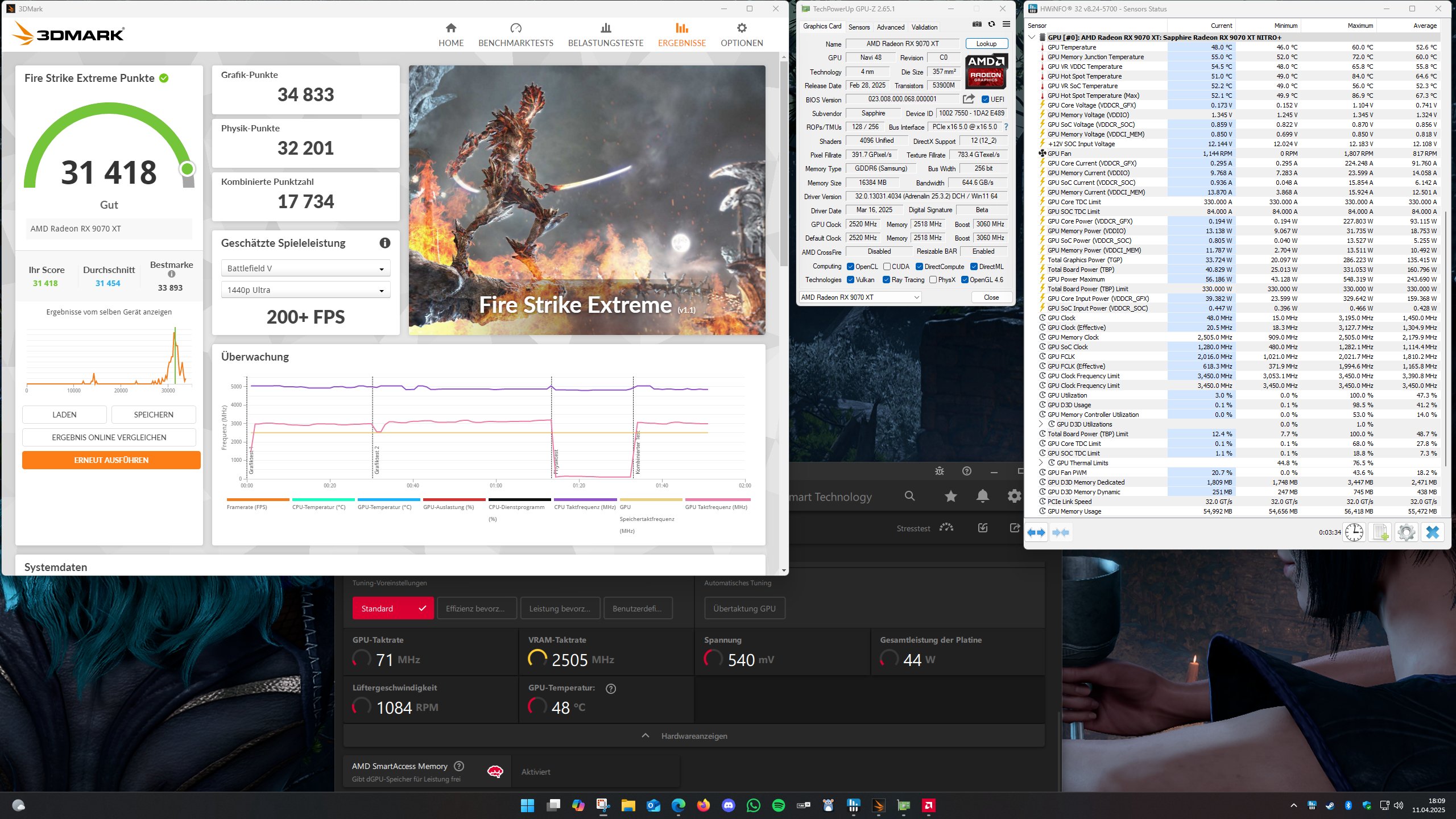Click the Lookup button in GPU-Z
1456x819 pixels.
pos(986,43)
